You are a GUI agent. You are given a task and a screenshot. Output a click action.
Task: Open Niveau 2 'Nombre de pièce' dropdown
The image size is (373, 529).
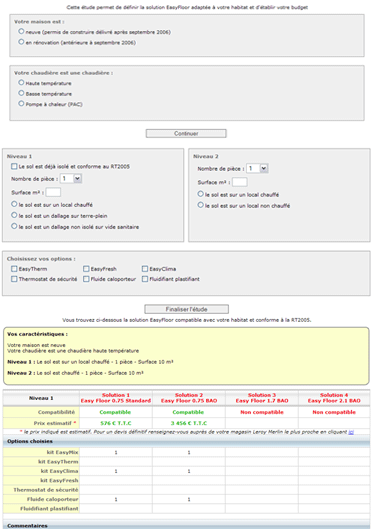[257, 168]
